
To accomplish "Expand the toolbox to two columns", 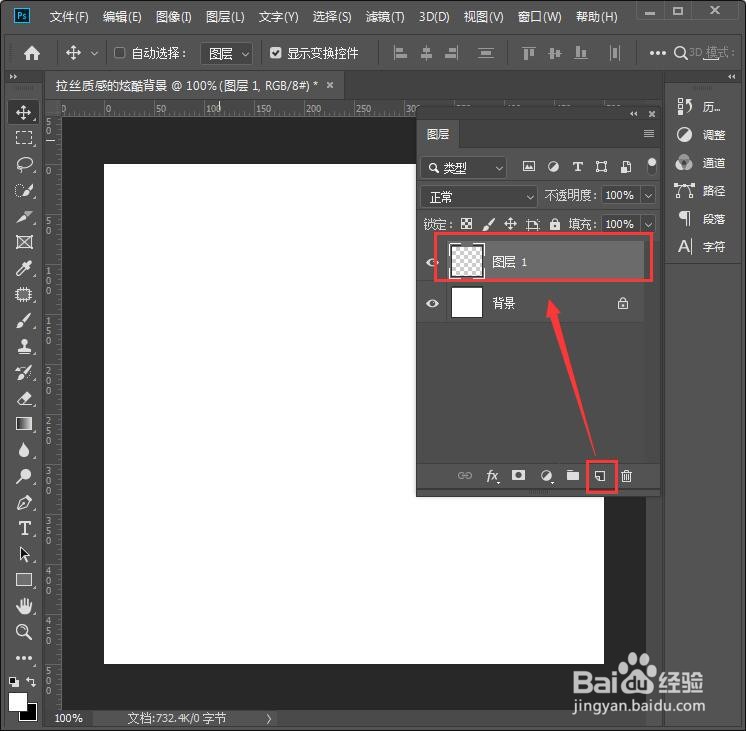I will tap(13, 76).
